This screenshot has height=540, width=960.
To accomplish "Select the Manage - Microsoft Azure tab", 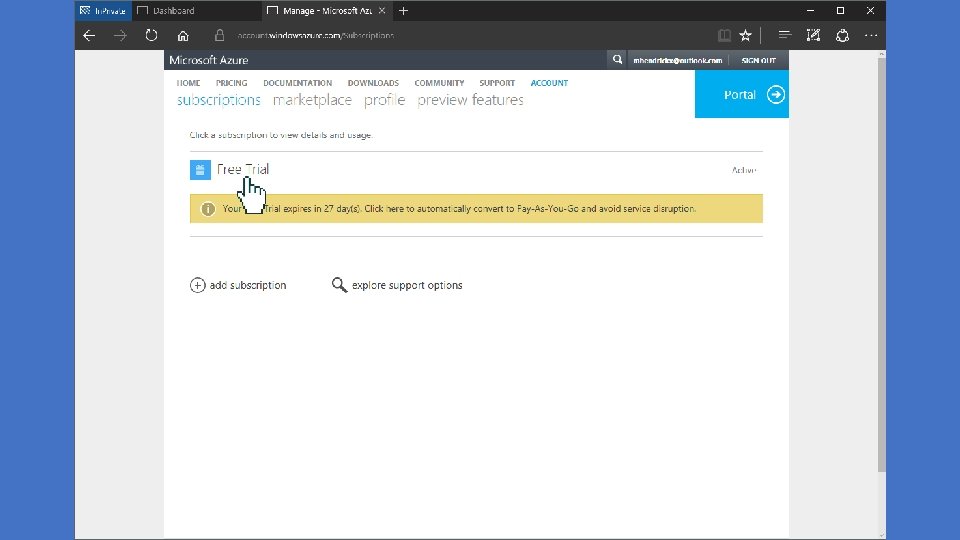I will pos(326,10).
